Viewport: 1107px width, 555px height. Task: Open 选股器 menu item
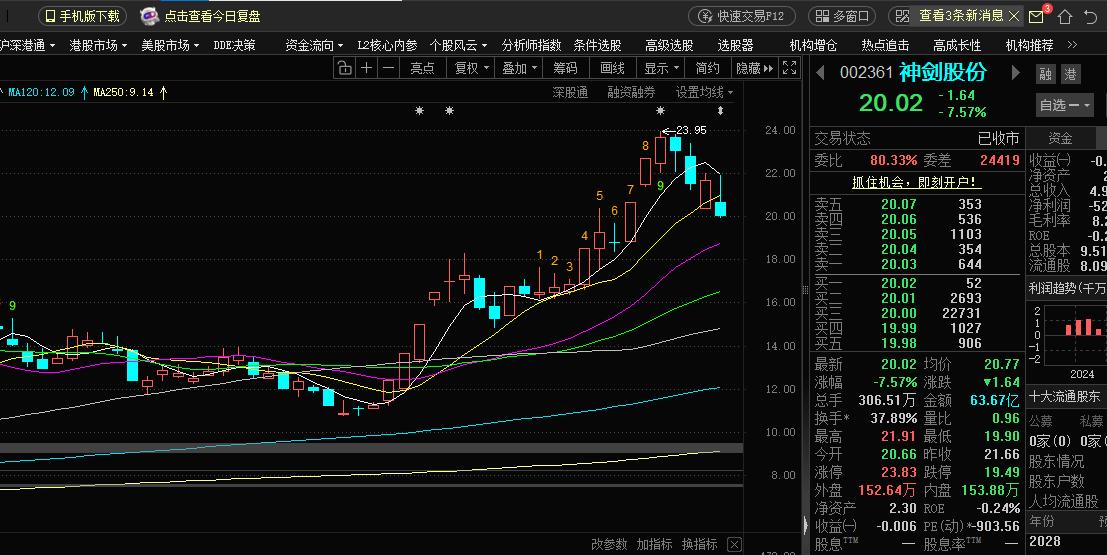(735, 46)
